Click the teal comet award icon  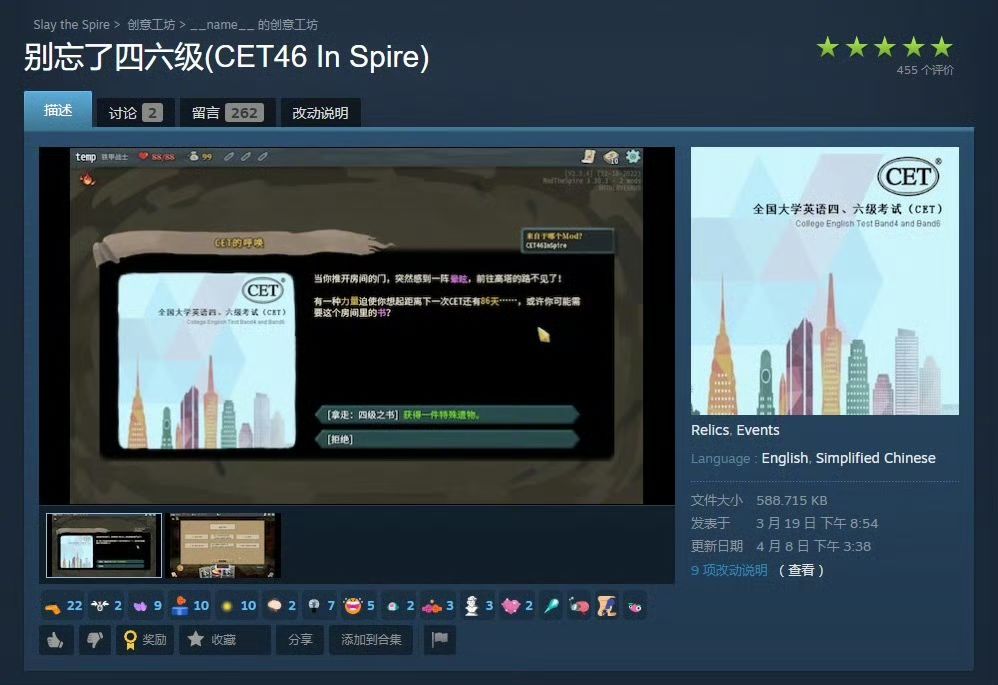(x=551, y=606)
